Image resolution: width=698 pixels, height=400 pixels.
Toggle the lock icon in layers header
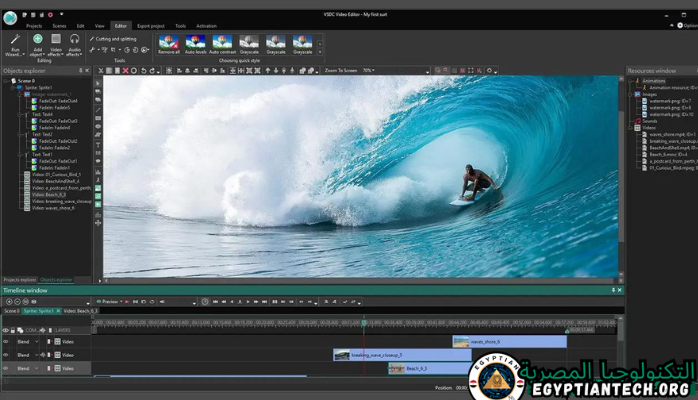[13, 331]
